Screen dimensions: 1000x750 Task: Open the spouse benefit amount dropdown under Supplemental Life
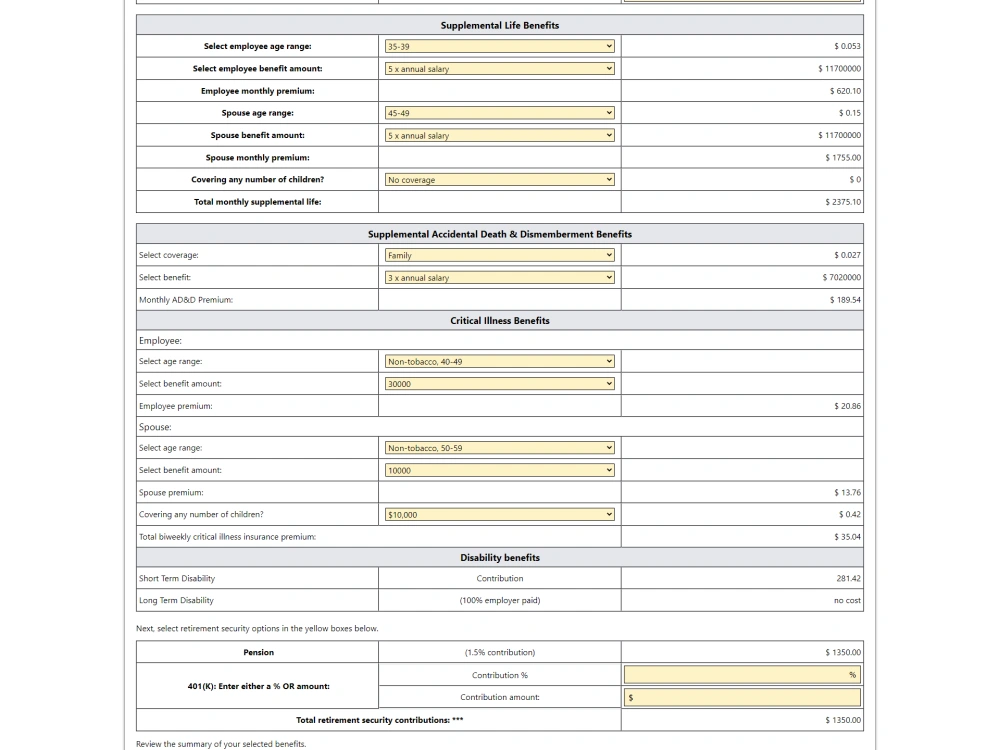pyautogui.click(x=499, y=135)
